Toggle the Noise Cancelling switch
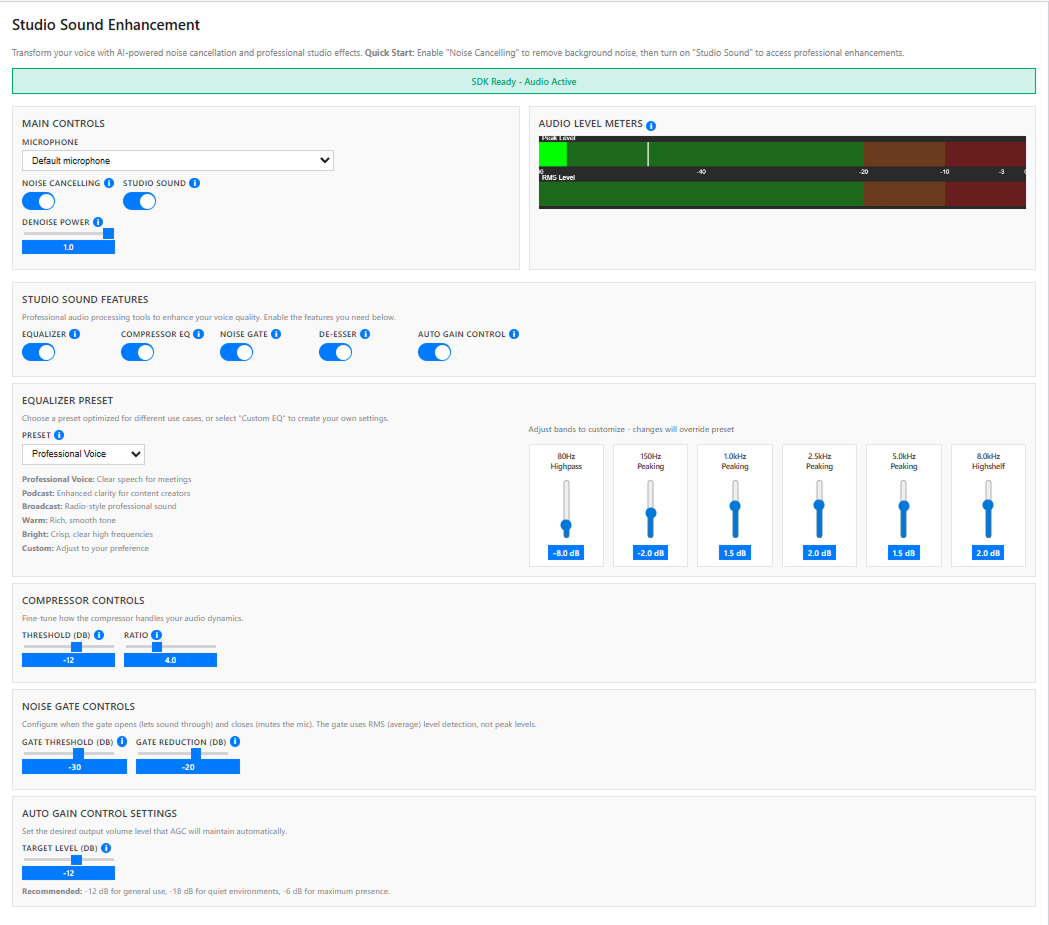Viewport: 1049px width, 925px height. pyautogui.click(x=39, y=201)
